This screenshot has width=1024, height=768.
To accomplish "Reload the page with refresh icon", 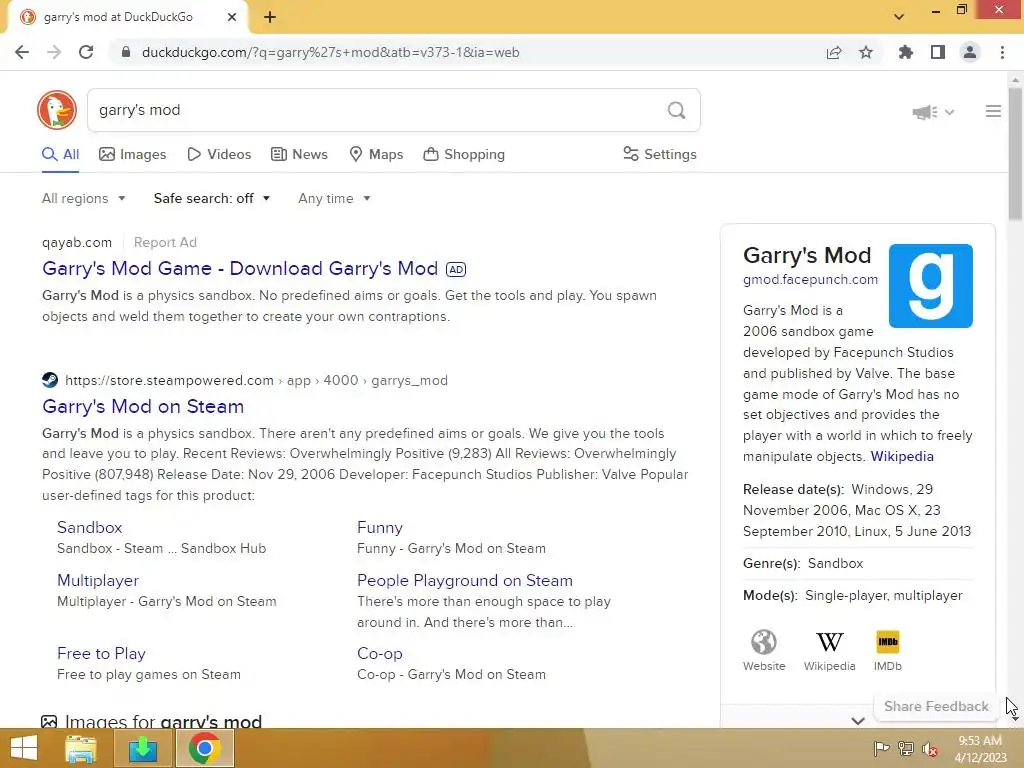I will click(x=86, y=52).
